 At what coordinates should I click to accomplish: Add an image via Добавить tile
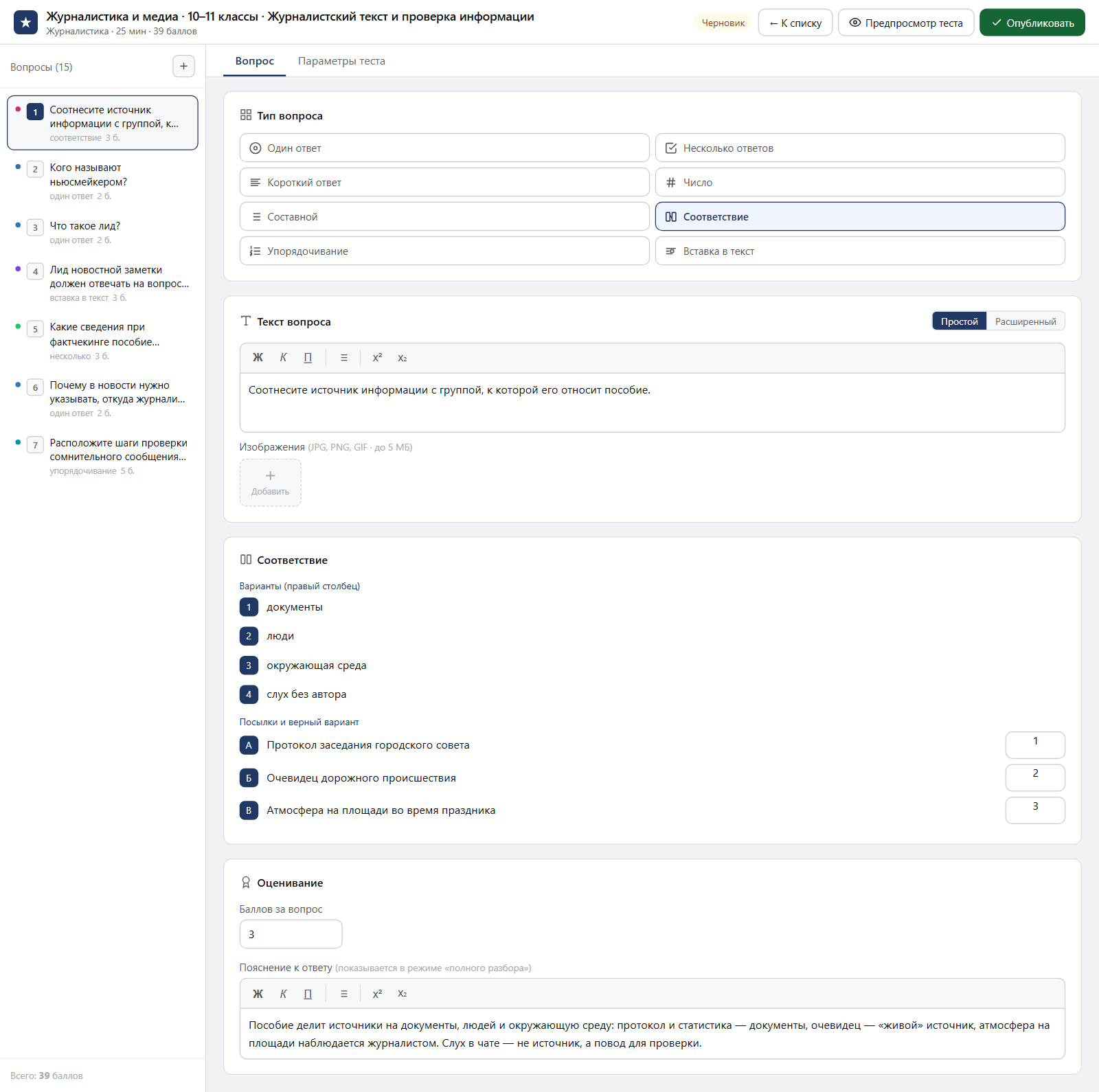(x=270, y=483)
